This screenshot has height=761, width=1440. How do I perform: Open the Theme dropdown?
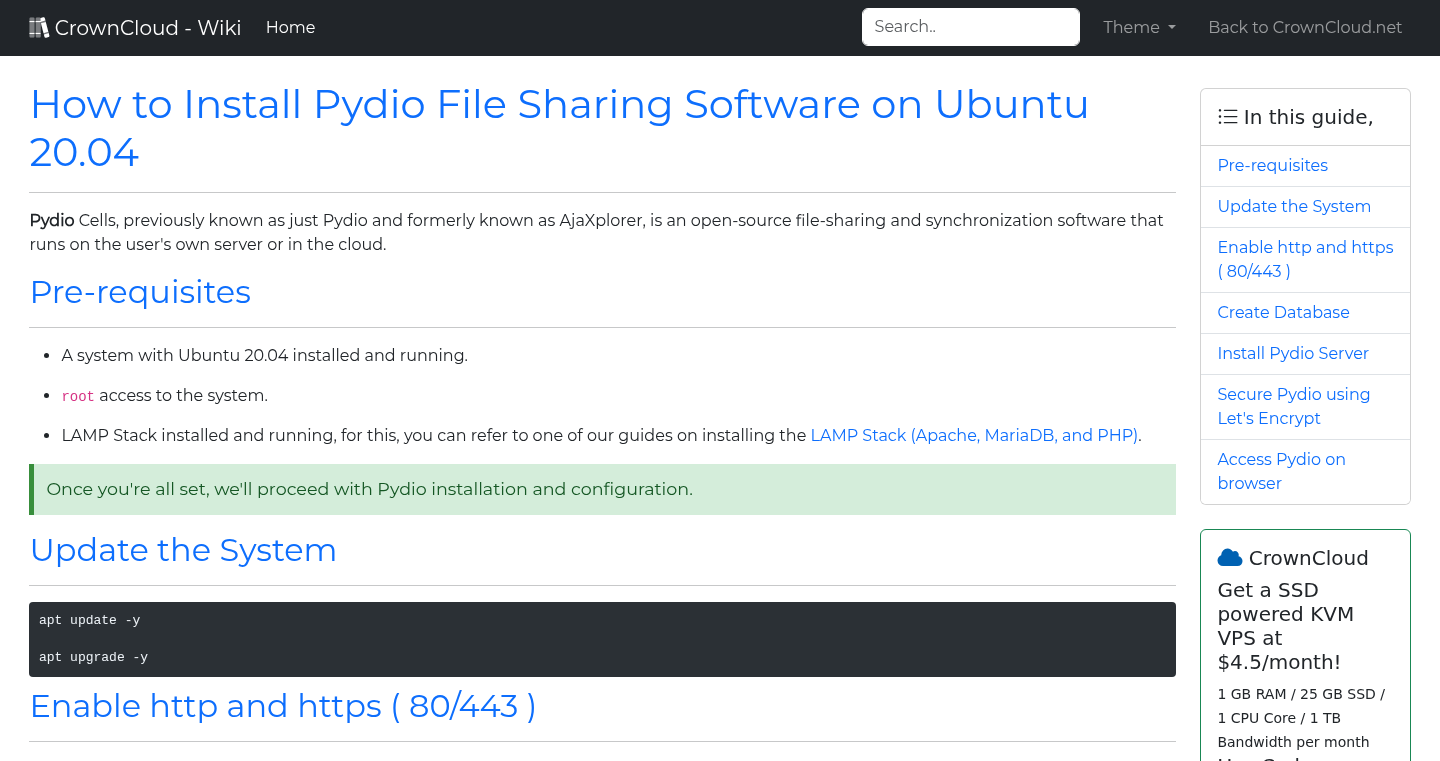pos(1139,27)
